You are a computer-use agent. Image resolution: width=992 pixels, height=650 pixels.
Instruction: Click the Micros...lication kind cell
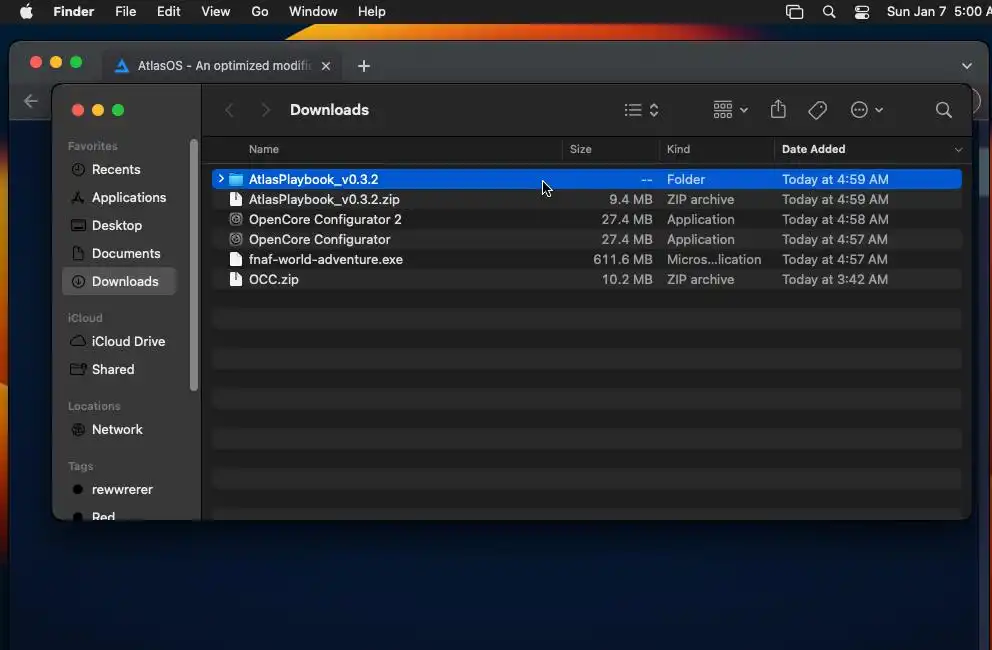[x=714, y=259]
